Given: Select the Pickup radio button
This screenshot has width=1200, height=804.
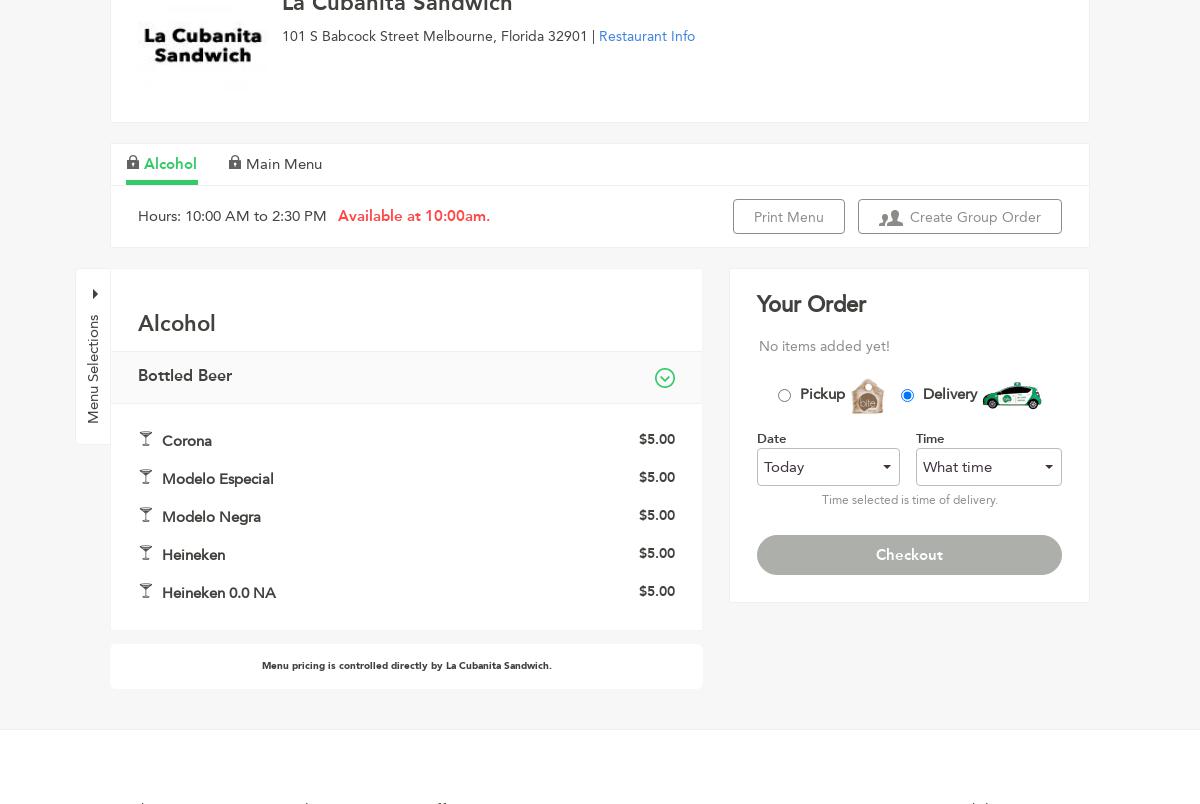Looking at the screenshot, I should point(784,396).
